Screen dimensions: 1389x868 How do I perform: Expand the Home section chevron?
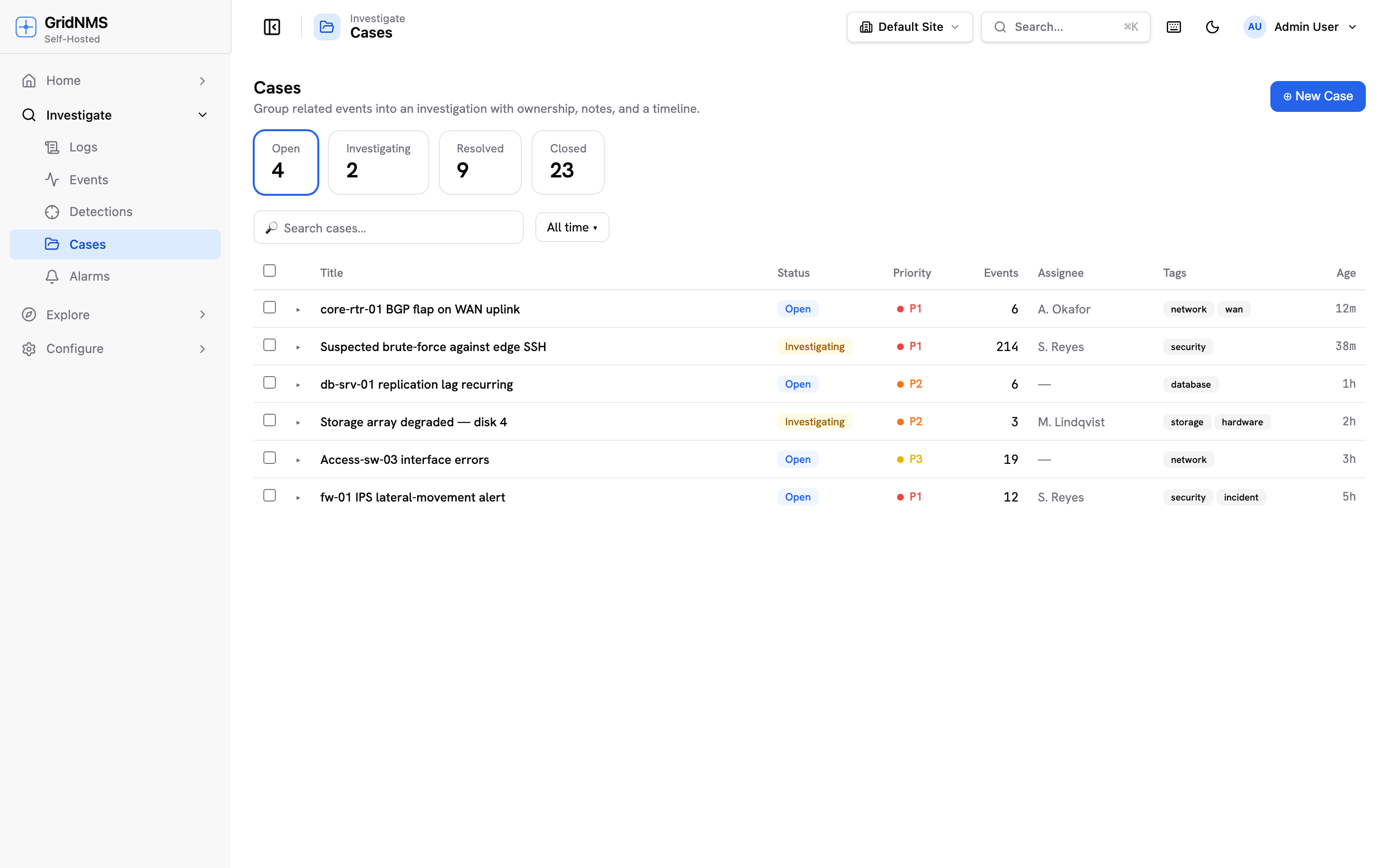tap(202, 81)
